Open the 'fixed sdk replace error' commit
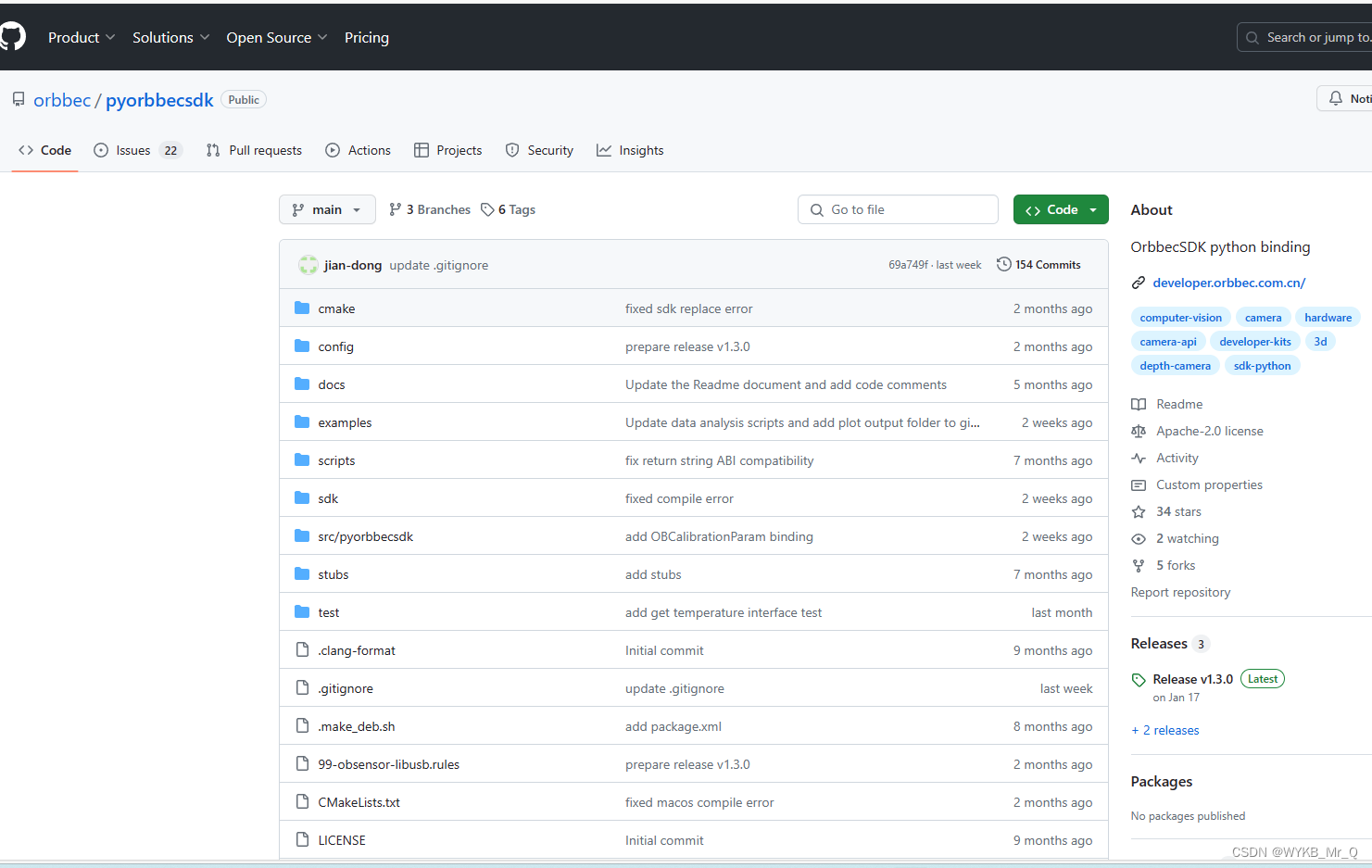The width and height of the screenshot is (1372, 868). pyautogui.click(x=688, y=308)
